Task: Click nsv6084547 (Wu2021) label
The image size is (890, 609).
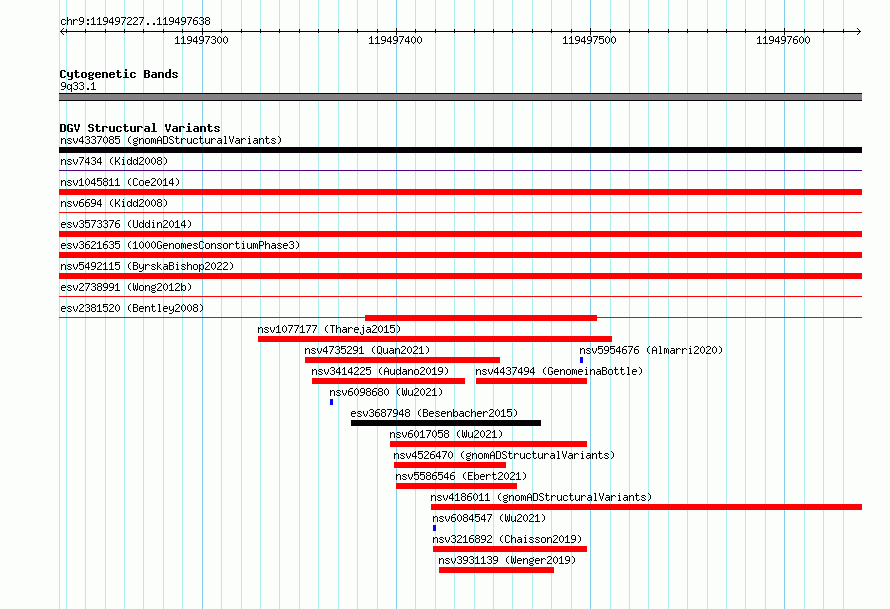Action: point(489,518)
